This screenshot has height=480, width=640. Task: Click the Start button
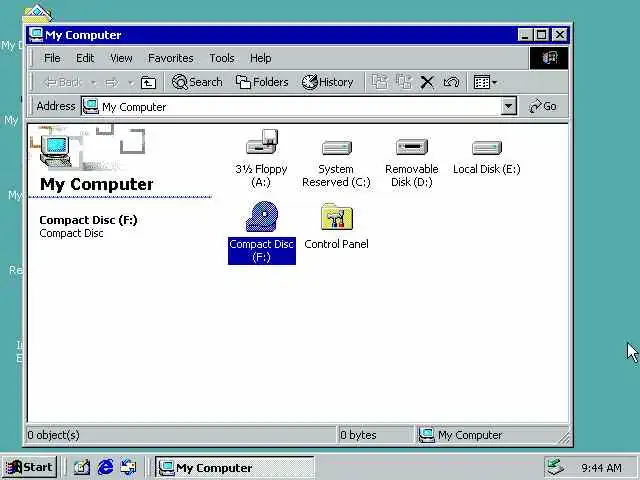coord(29,467)
